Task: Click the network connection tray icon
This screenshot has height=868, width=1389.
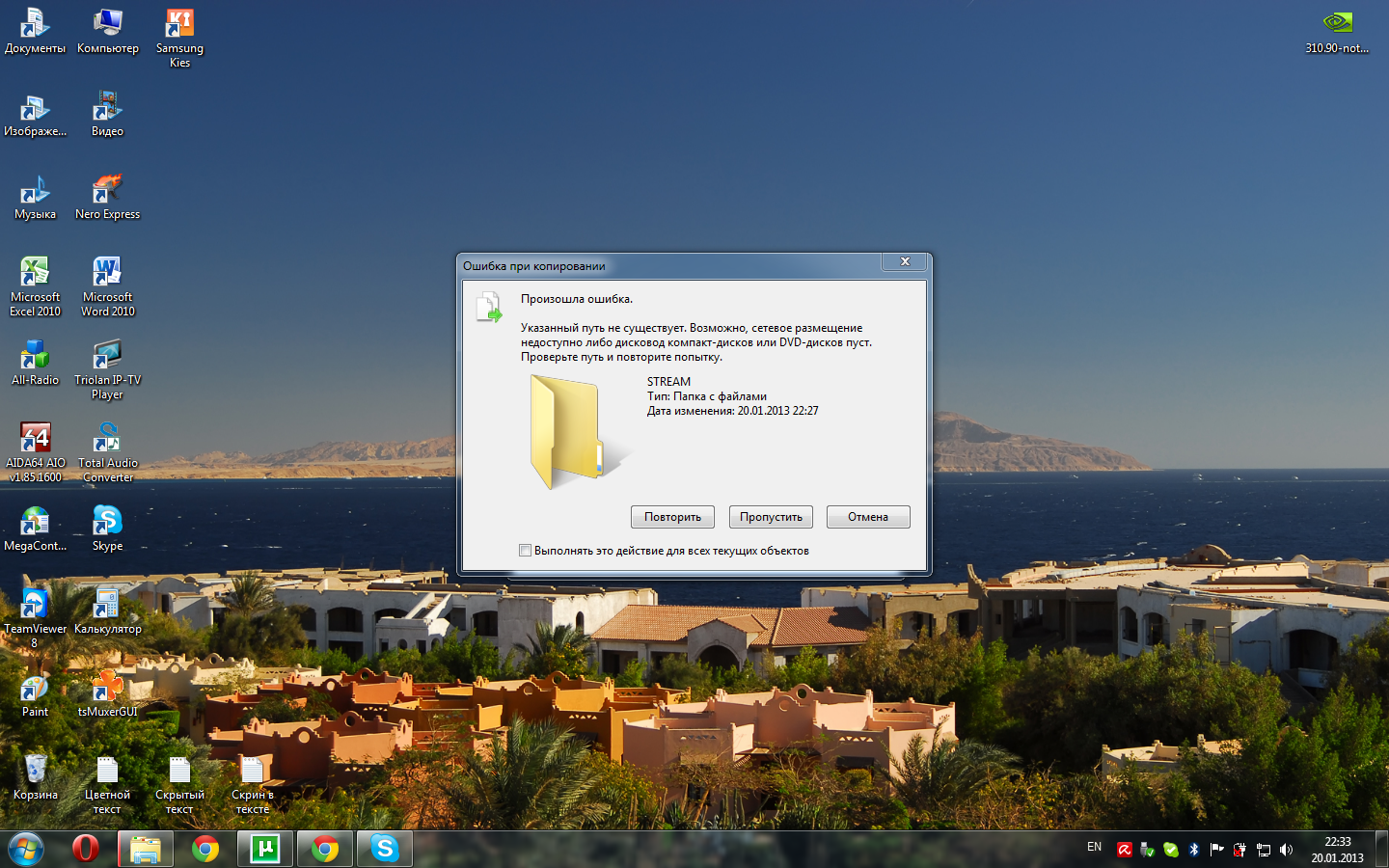Action: point(1263,850)
